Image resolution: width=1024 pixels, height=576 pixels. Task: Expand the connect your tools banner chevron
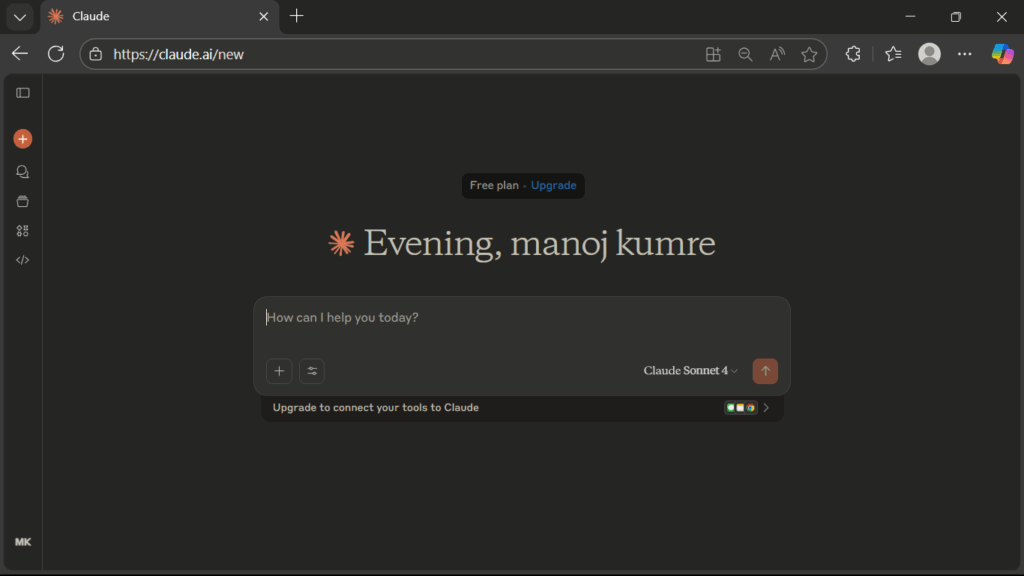[767, 408]
